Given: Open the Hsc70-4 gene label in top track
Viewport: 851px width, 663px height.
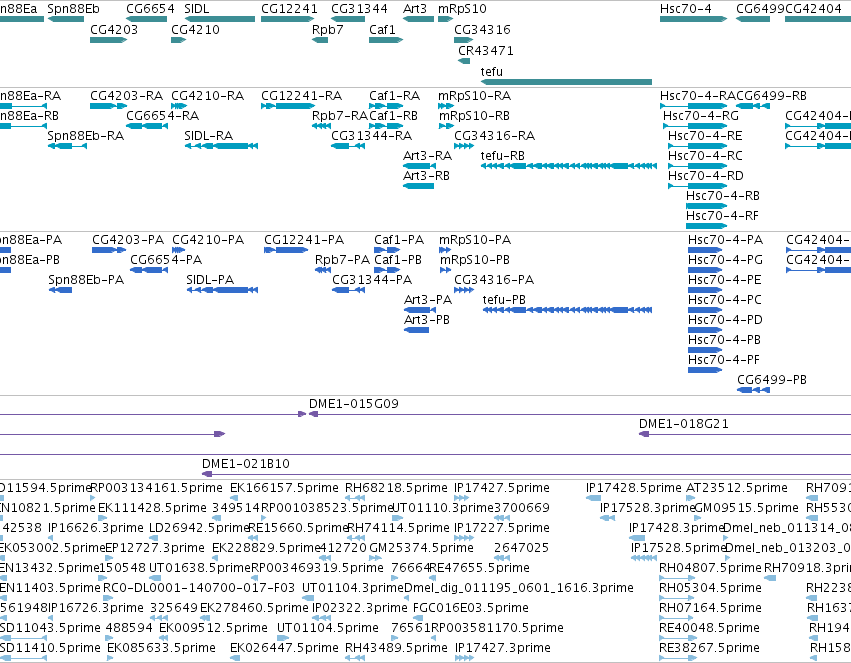Looking at the screenshot, I should pos(685,9).
